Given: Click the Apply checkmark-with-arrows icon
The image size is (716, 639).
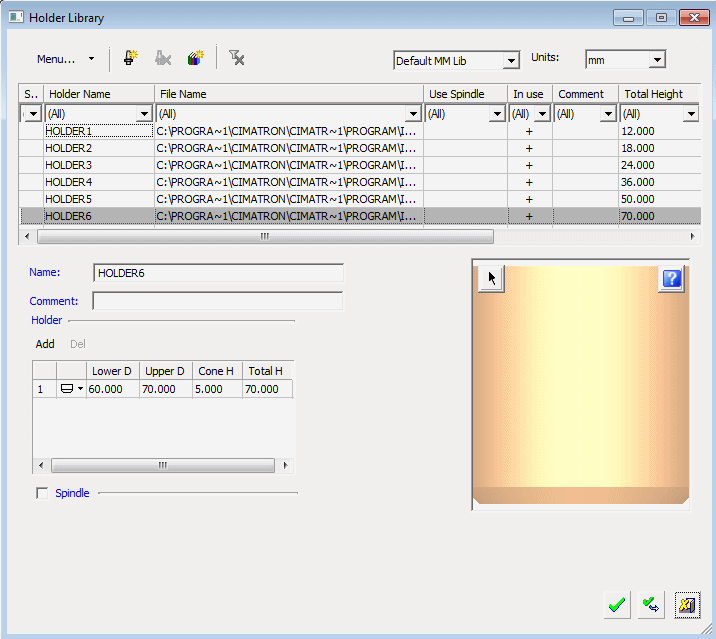Looking at the screenshot, I should pyautogui.click(x=651, y=604).
